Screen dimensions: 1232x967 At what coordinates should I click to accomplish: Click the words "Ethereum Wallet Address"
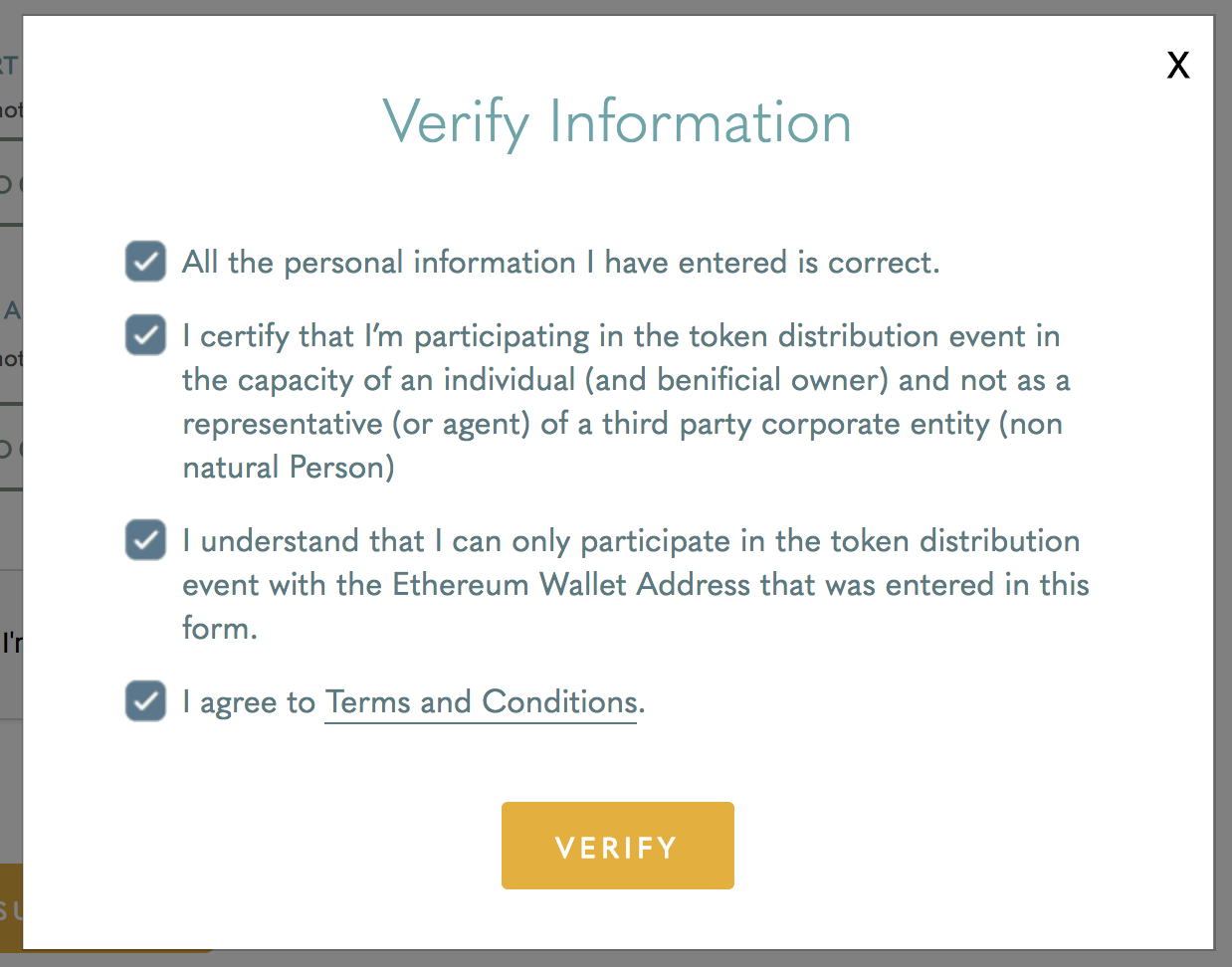click(571, 585)
